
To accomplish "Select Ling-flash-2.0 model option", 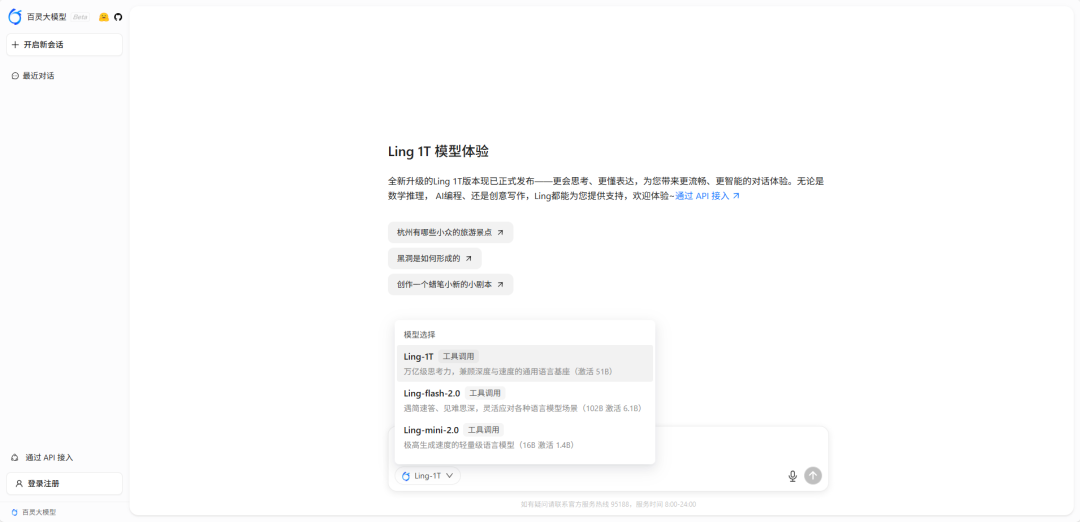I will coord(525,400).
